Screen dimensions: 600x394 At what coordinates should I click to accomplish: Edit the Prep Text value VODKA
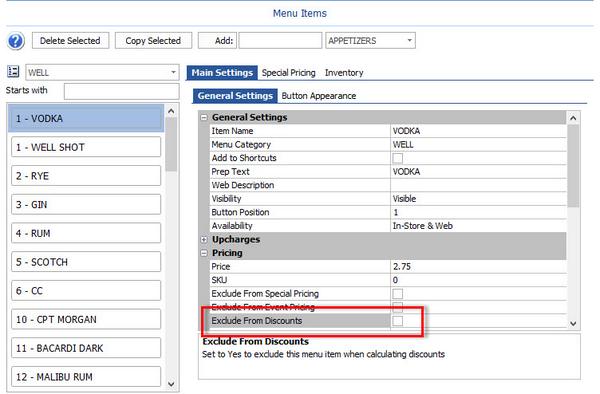(x=478, y=172)
